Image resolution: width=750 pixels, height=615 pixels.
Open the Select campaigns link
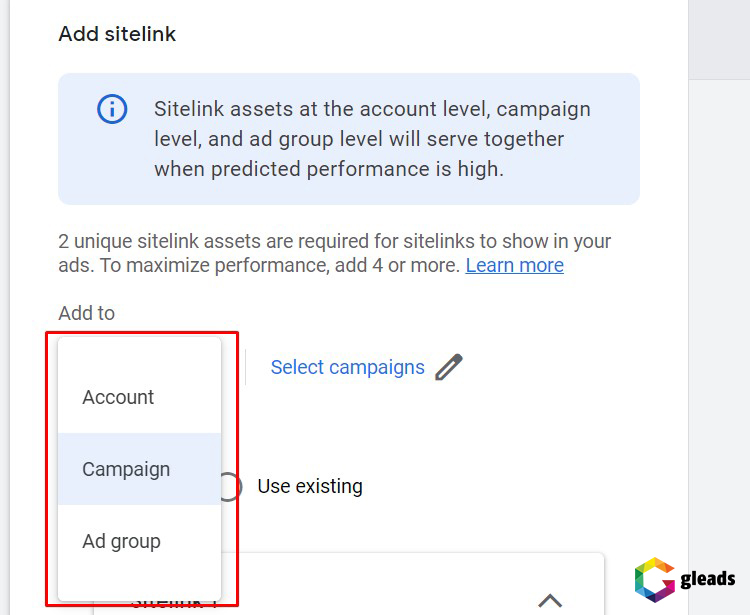[347, 367]
